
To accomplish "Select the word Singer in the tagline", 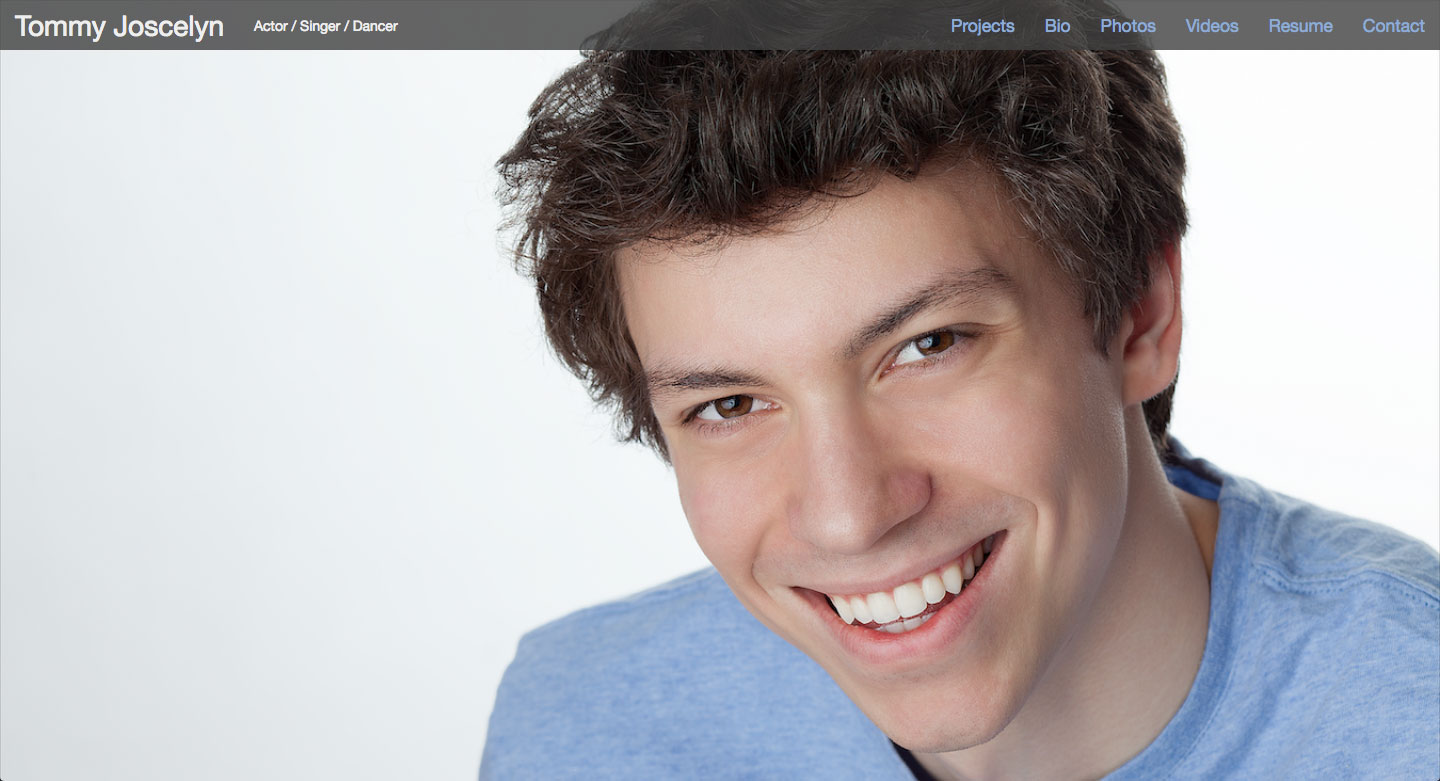I will pos(320,26).
